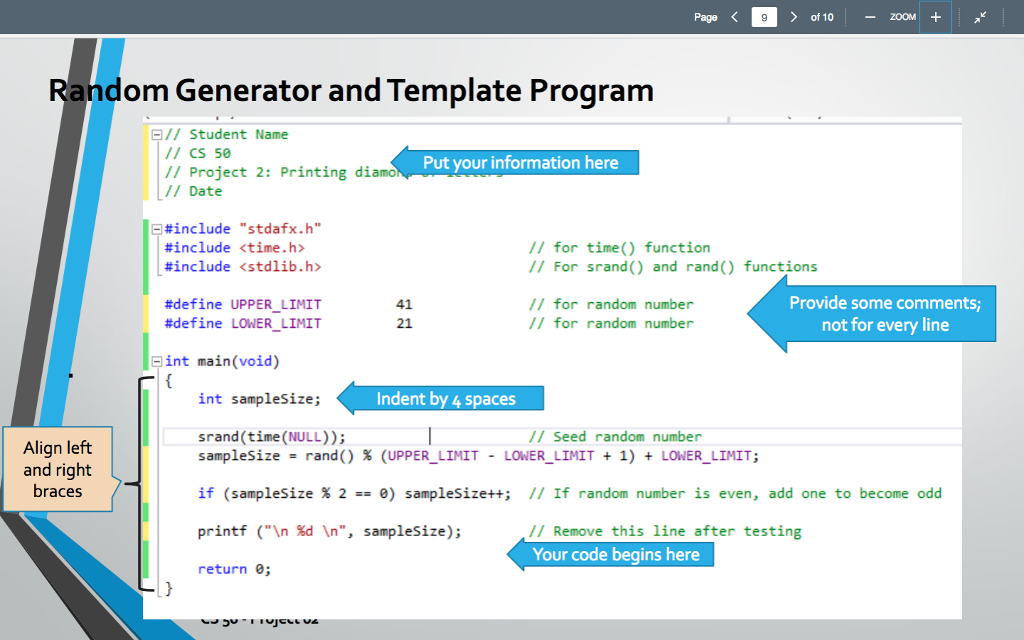Click the "stdafx.h" include string

(x=280, y=229)
